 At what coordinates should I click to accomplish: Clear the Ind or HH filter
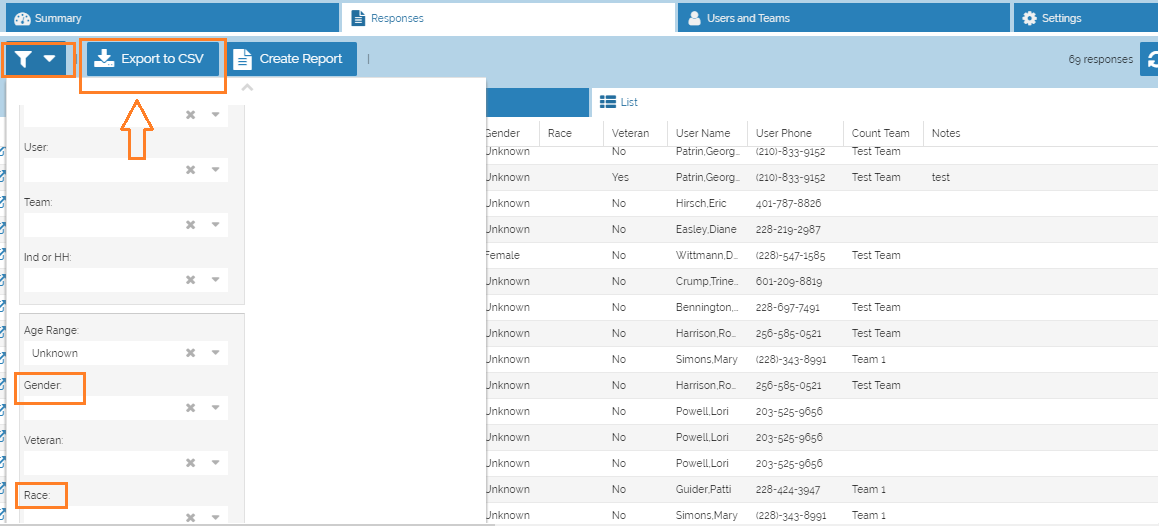(x=190, y=280)
